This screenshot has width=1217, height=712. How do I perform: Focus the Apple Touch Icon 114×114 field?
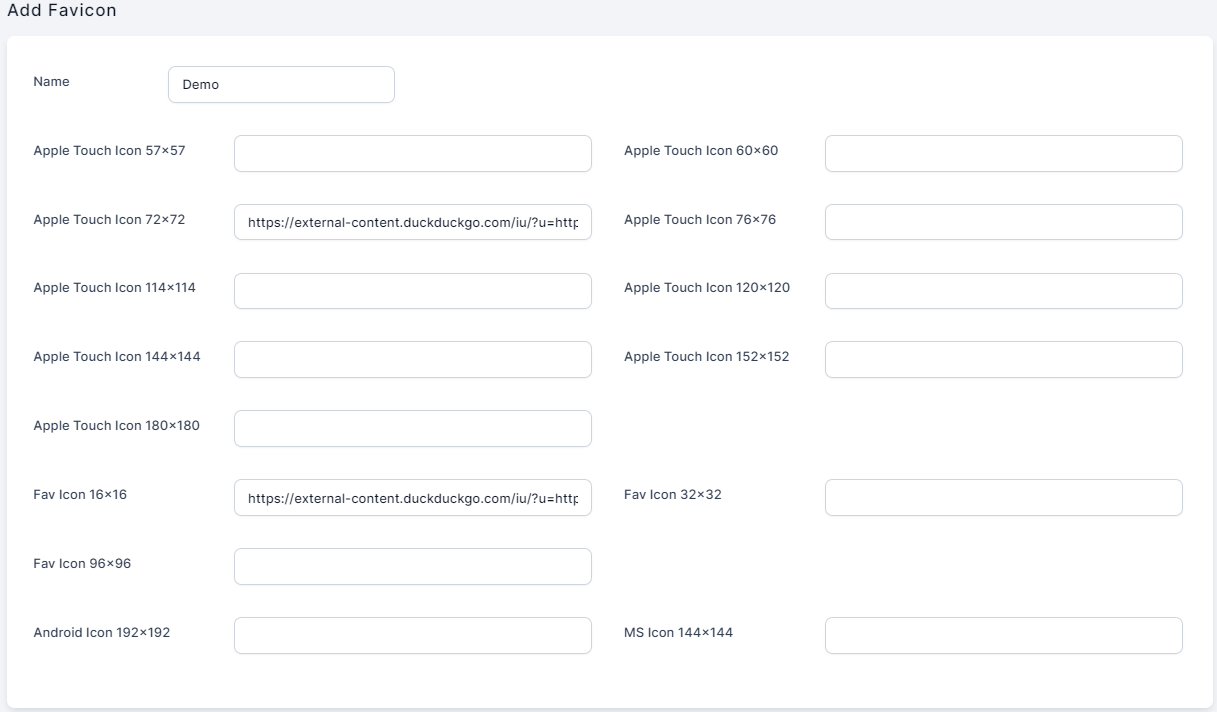[x=412, y=291]
